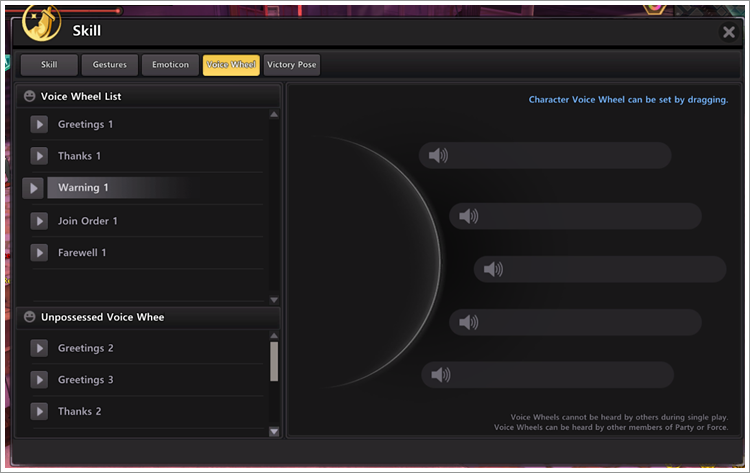Click the smiley icon beside Voice Wheel List
Screen dimensions: 750x473
point(30,96)
